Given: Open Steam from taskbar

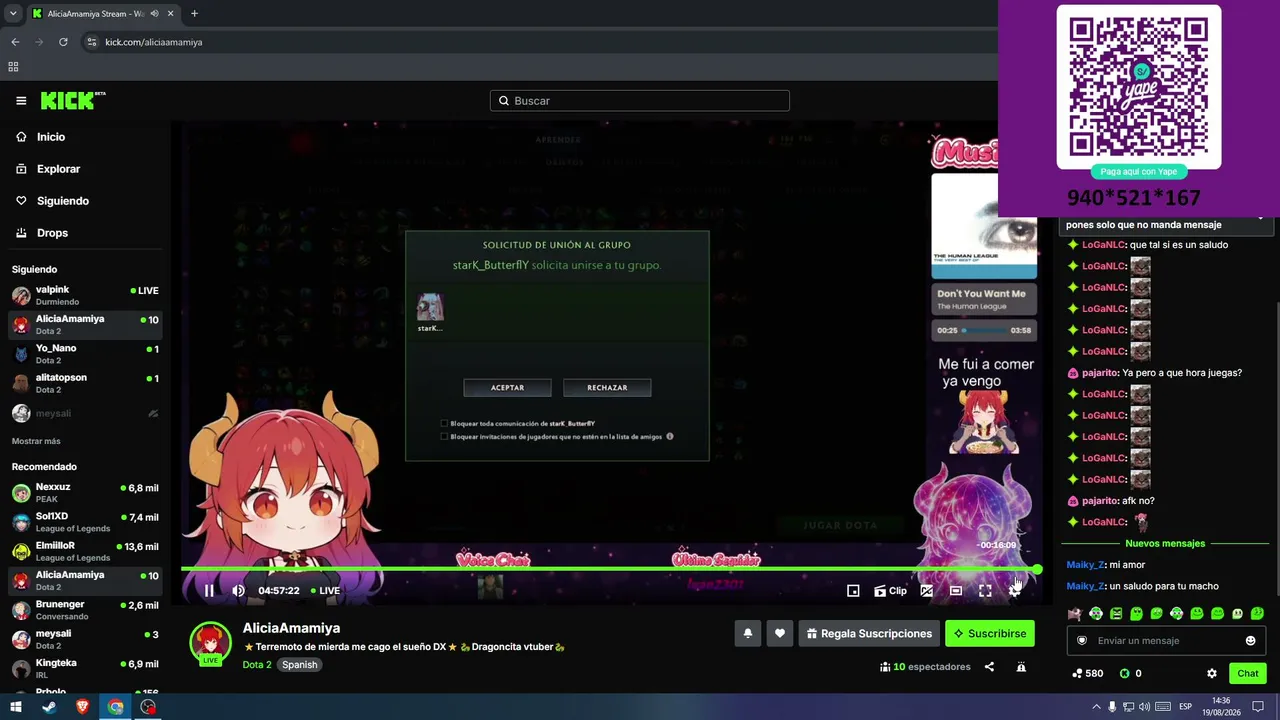Looking at the screenshot, I should point(49,707).
